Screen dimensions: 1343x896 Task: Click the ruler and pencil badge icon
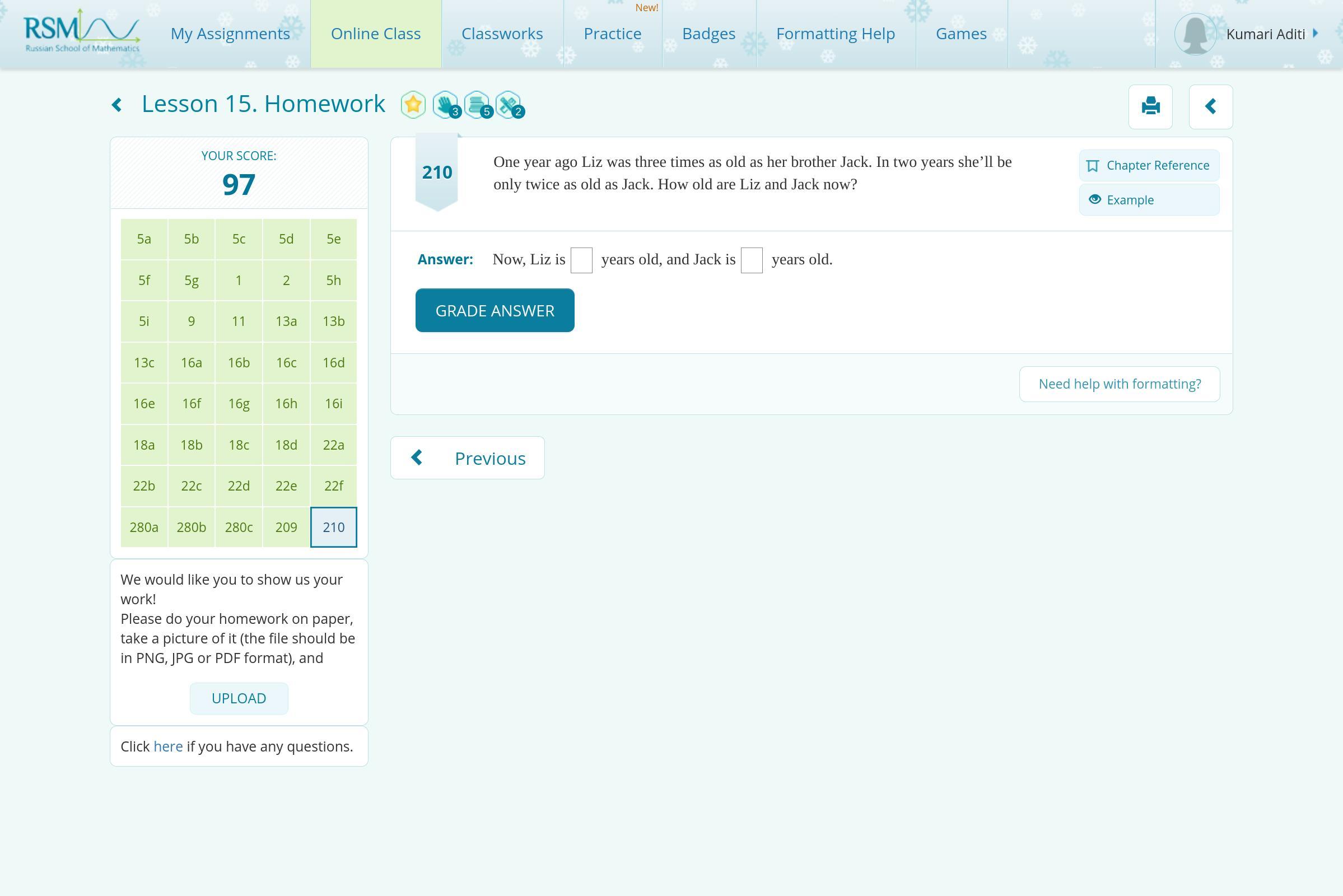tap(508, 105)
